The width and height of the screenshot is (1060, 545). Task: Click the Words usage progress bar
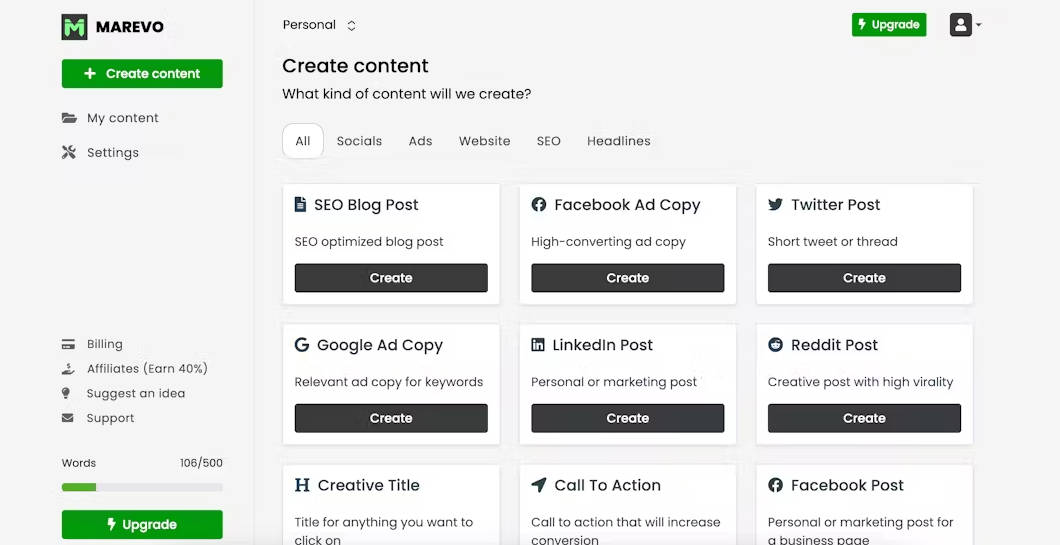click(142, 487)
